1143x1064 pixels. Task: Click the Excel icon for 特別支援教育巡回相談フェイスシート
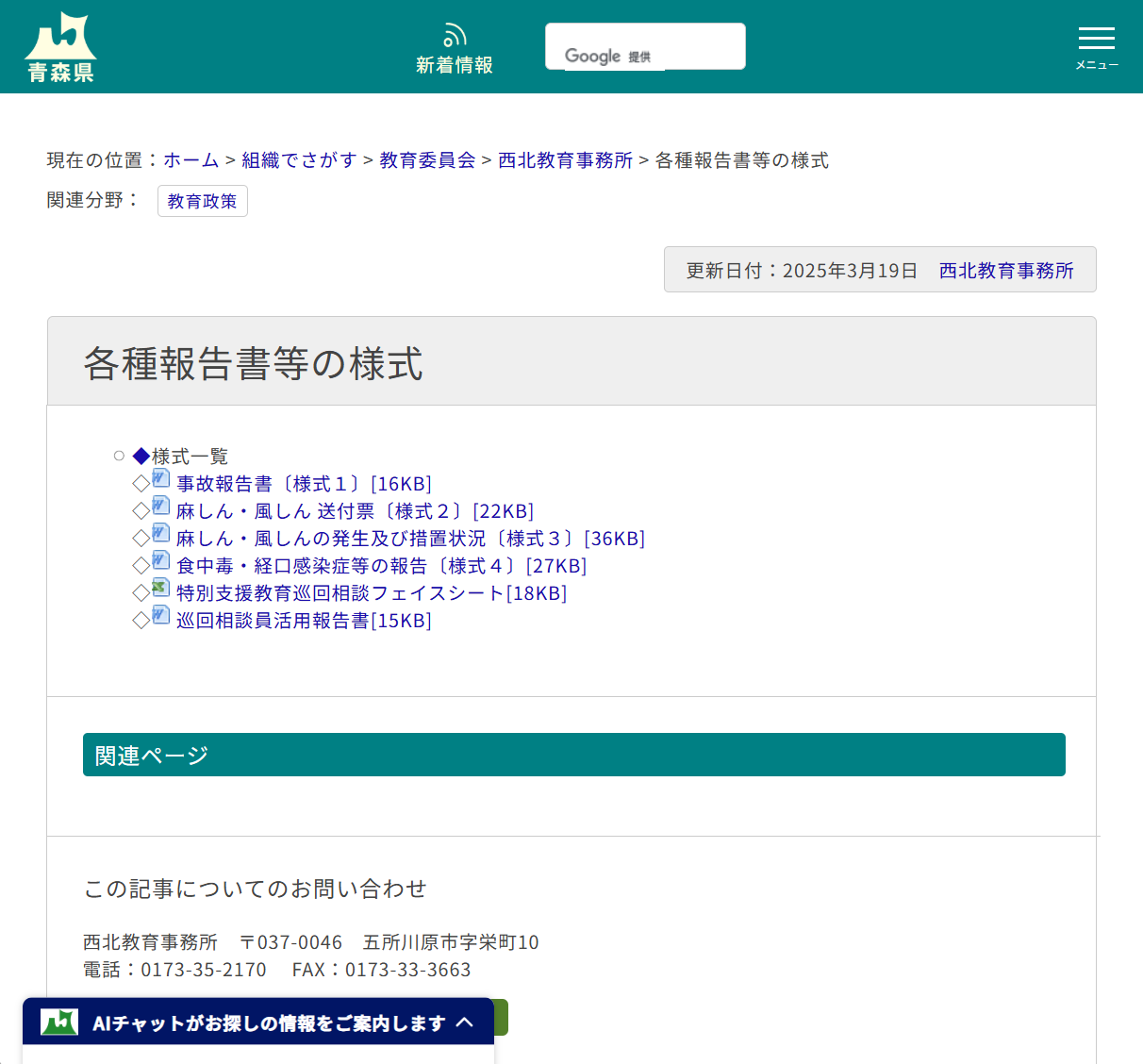(160, 589)
